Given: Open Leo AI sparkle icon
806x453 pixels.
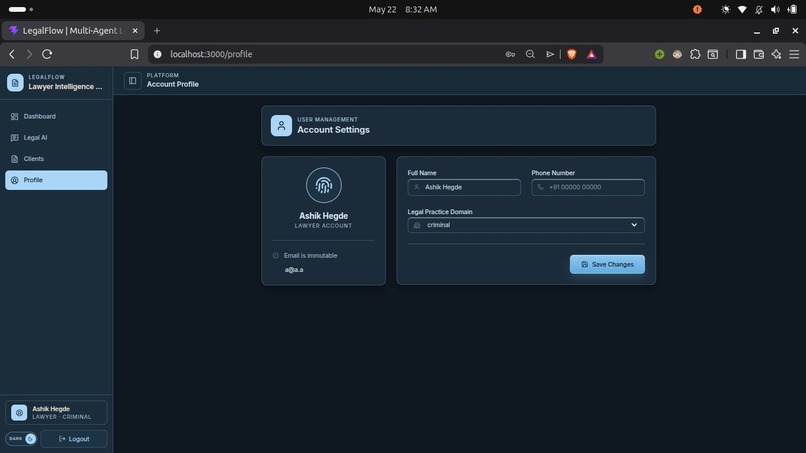Looking at the screenshot, I should 776,54.
